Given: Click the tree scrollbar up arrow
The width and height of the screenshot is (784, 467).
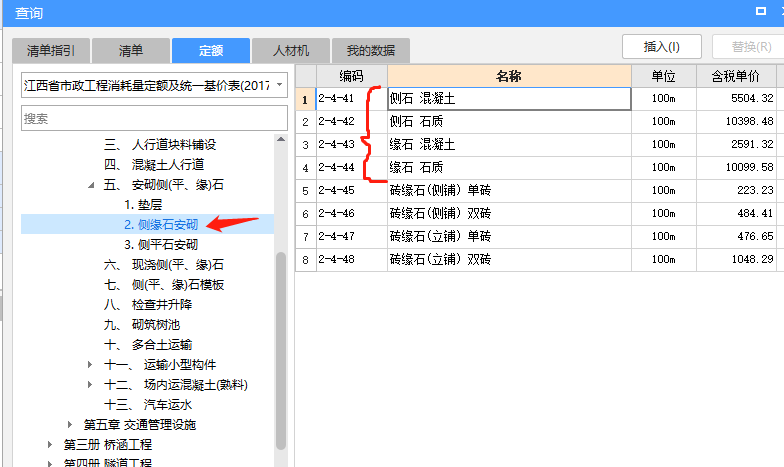Looking at the screenshot, I should tap(281, 140).
